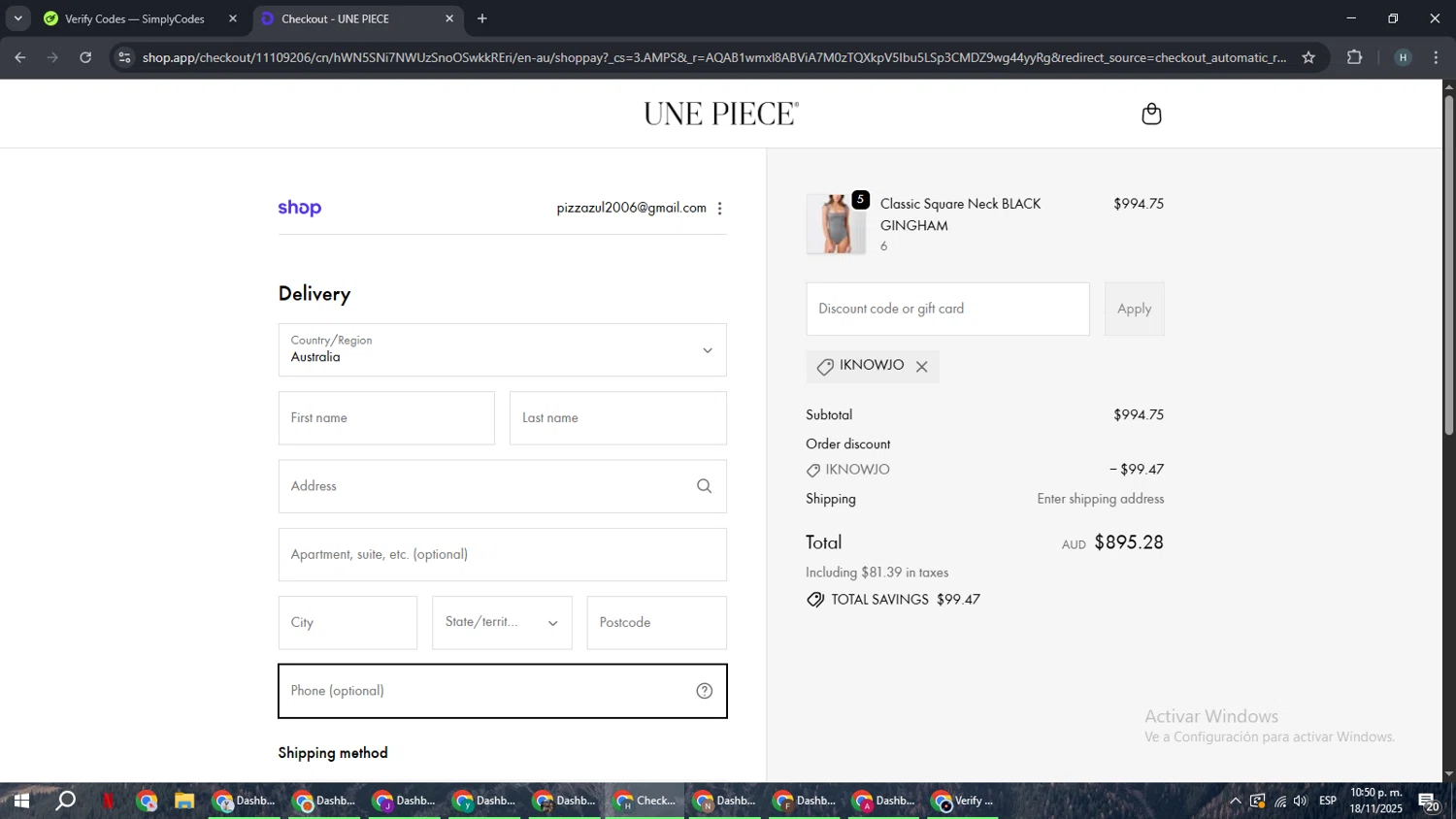1456x819 pixels.
Task: Open network Wi-Fi settings in tray
Action: coord(1280,801)
